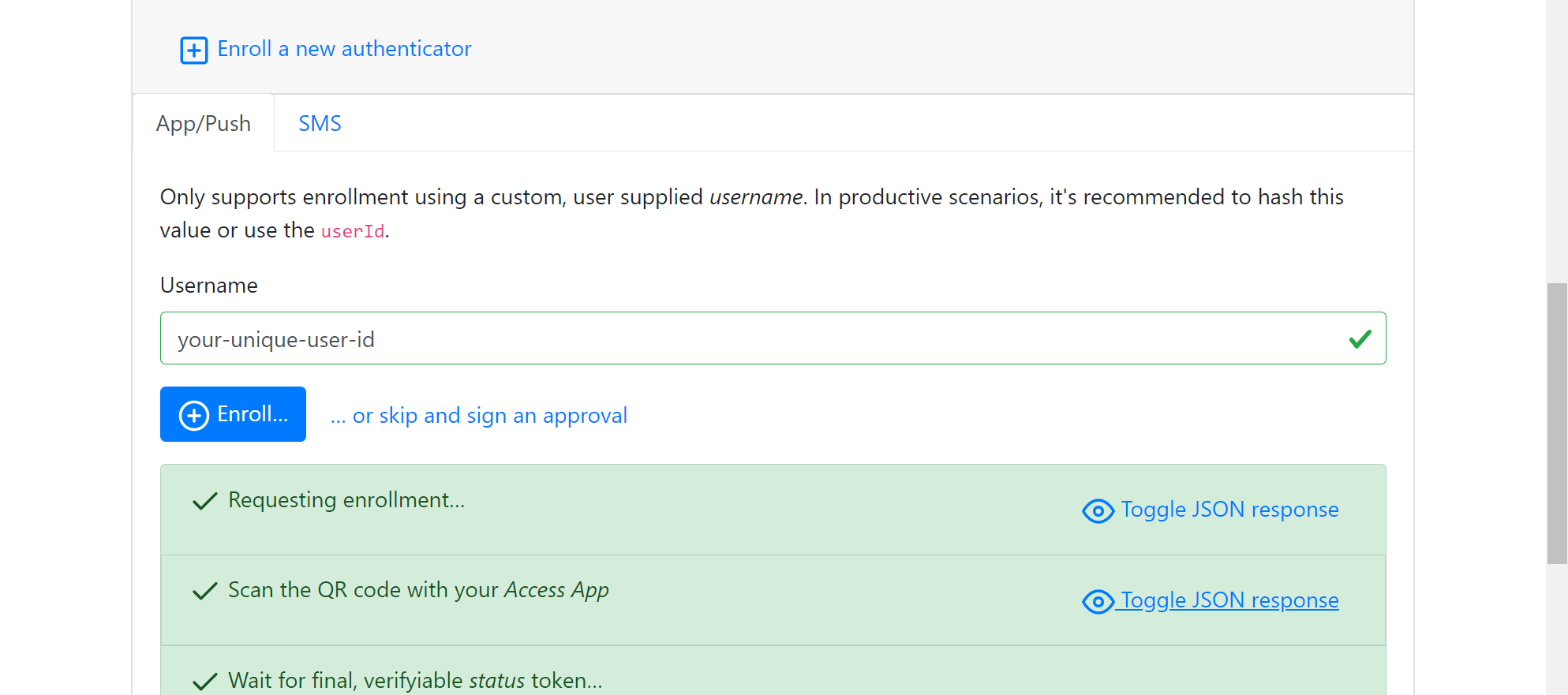The height and width of the screenshot is (695, 1568).
Task: Click the 'Wait for final, verifyiable status token...' text
Action: click(415, 680)
